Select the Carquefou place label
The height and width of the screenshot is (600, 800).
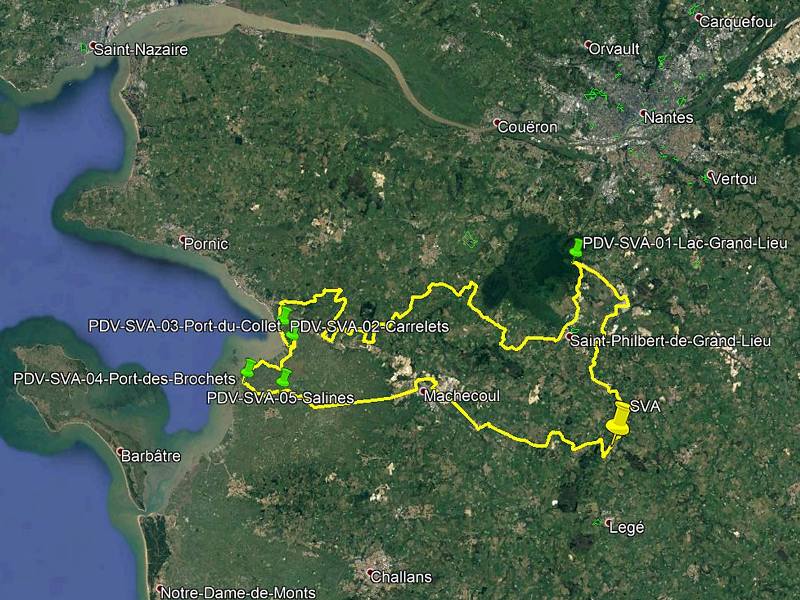(736, 22)
